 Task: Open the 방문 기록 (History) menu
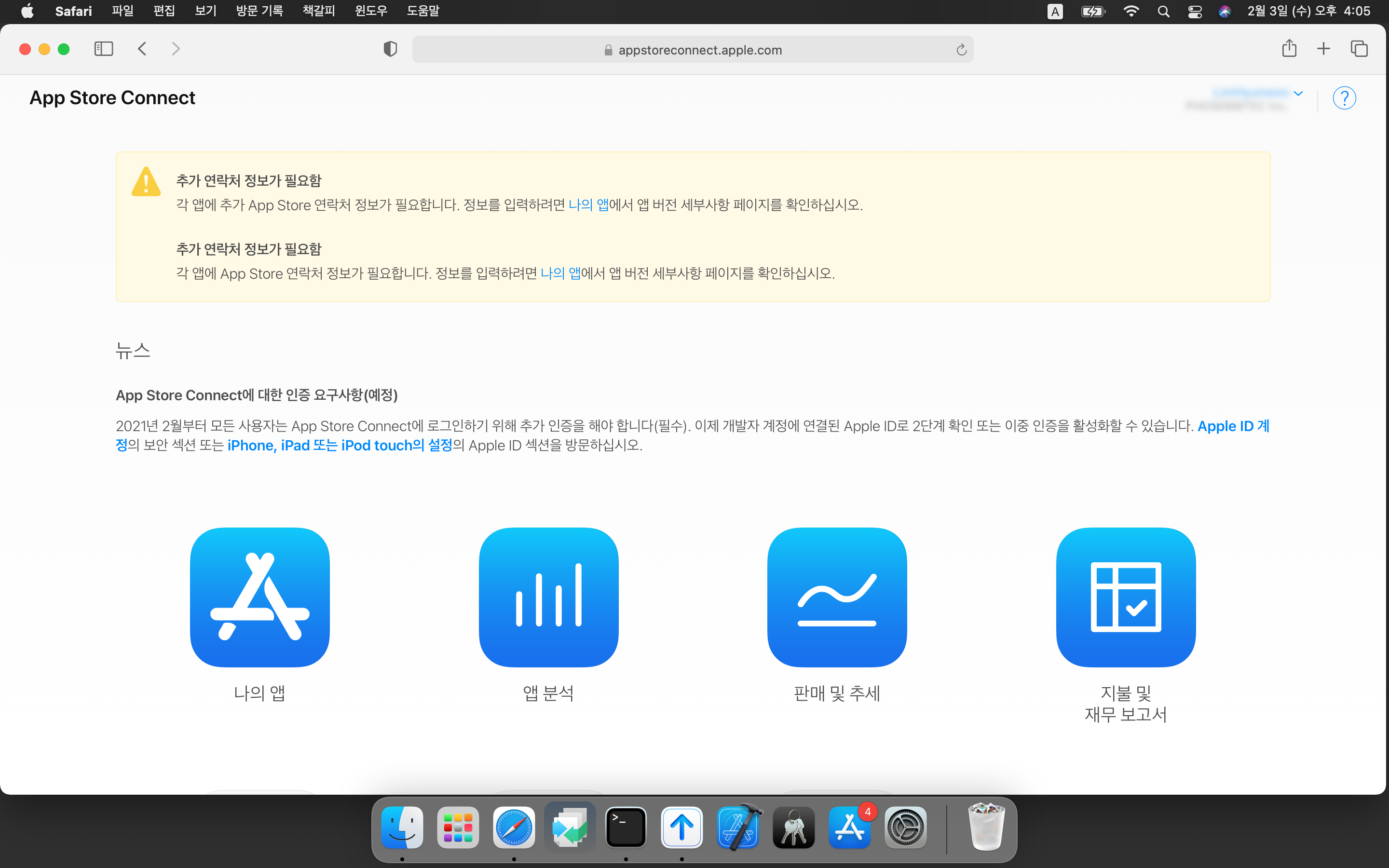coord(259,11)
